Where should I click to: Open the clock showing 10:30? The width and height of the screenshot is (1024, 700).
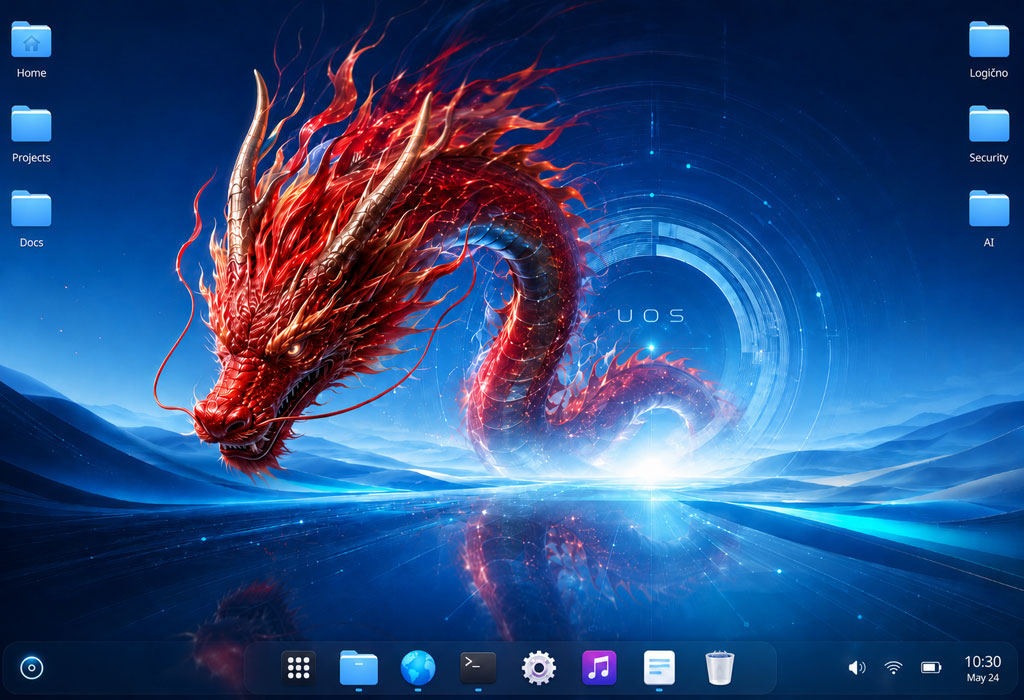coord(983,661)
